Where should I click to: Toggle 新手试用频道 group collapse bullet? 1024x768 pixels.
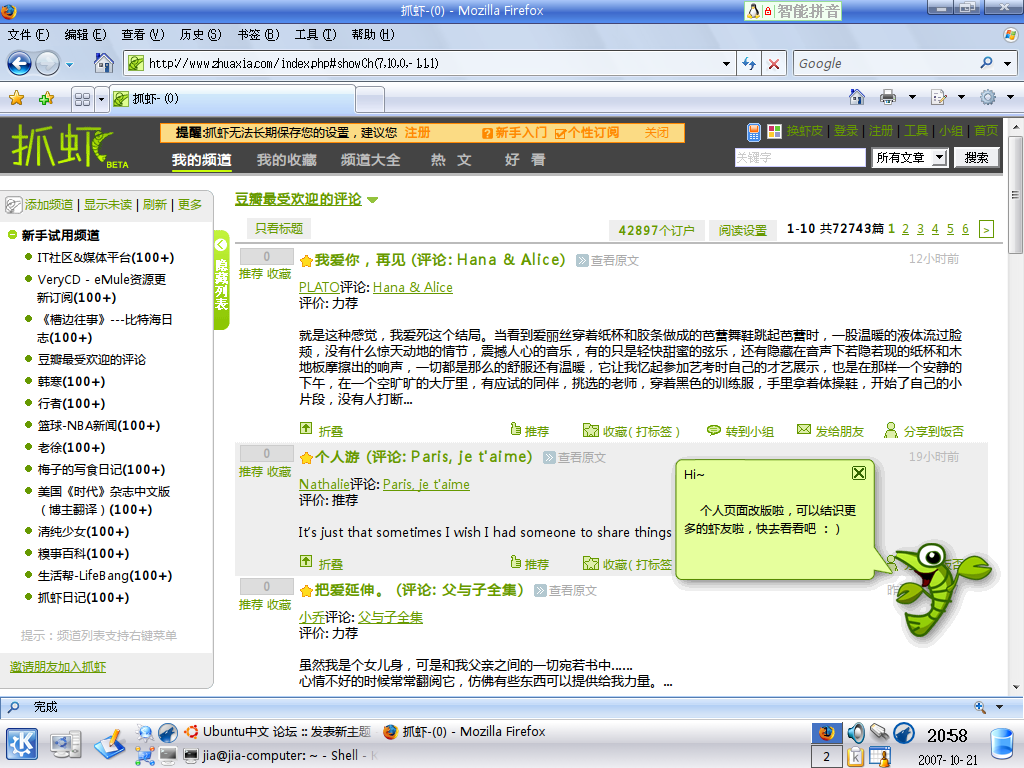pos(12,234)
